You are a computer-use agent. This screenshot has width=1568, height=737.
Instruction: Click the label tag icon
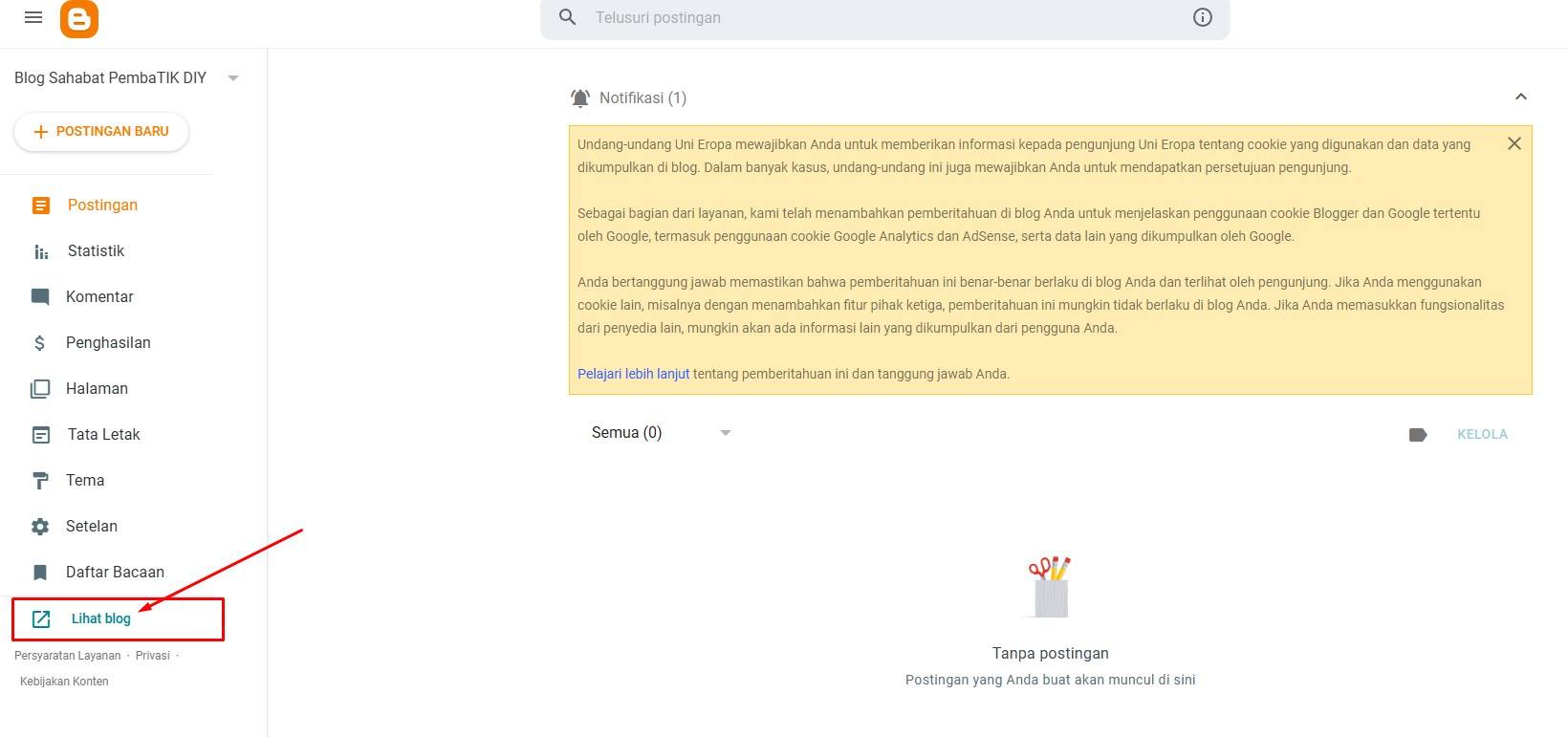pos(1418,434)
